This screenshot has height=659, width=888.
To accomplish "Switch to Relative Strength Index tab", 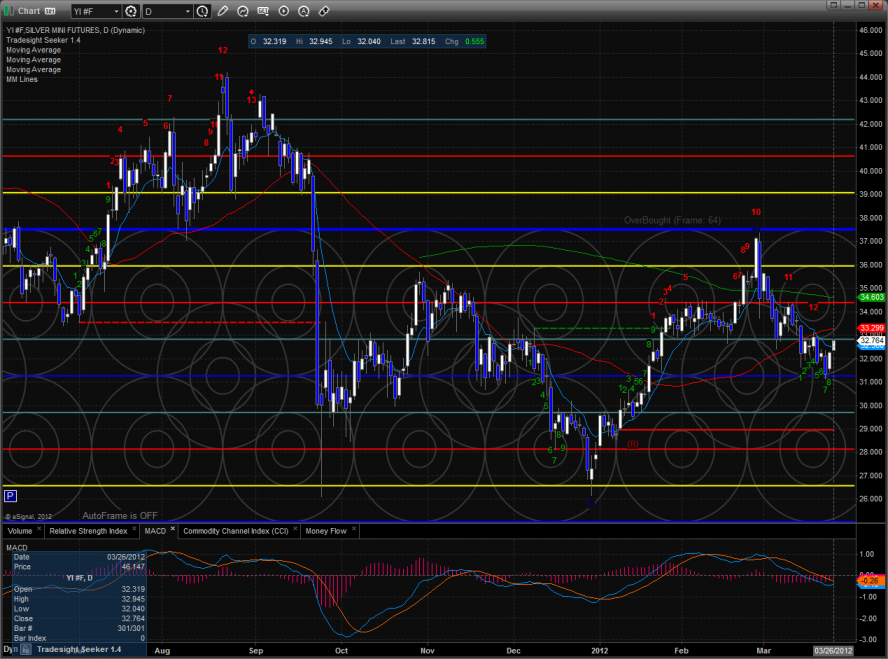I will [x=86, y=531].
